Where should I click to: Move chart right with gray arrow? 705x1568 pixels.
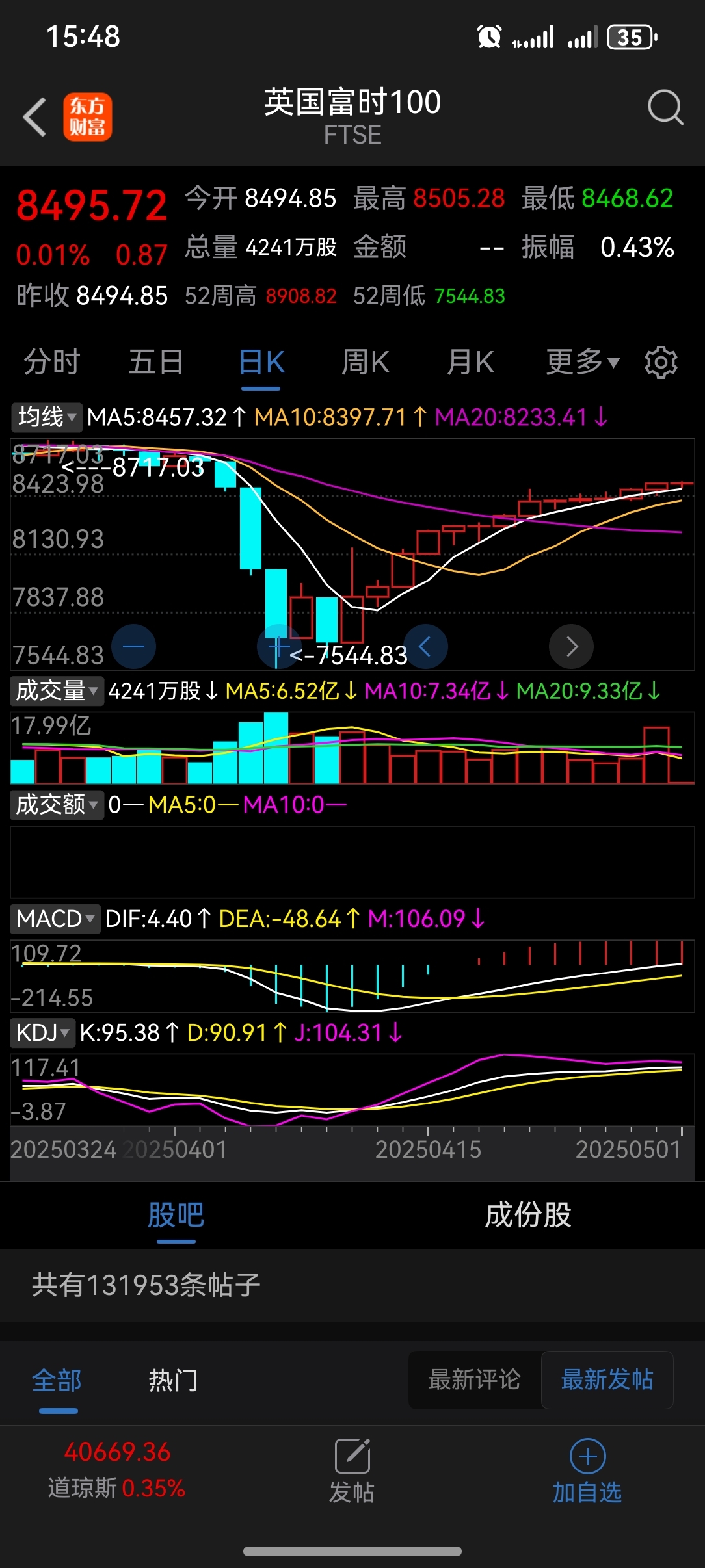point(571,646)
